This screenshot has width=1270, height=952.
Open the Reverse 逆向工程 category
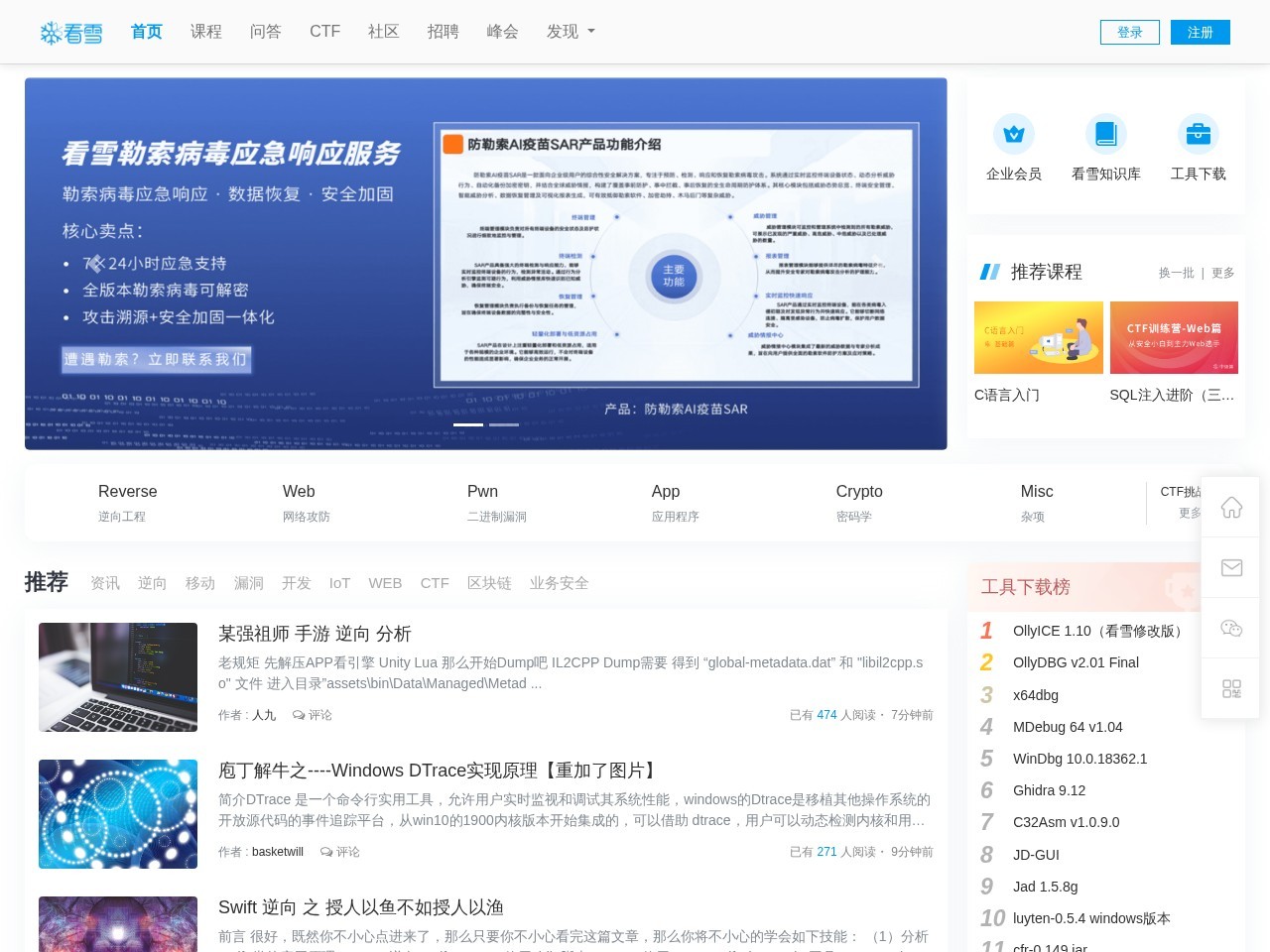[x=127, y=502]
